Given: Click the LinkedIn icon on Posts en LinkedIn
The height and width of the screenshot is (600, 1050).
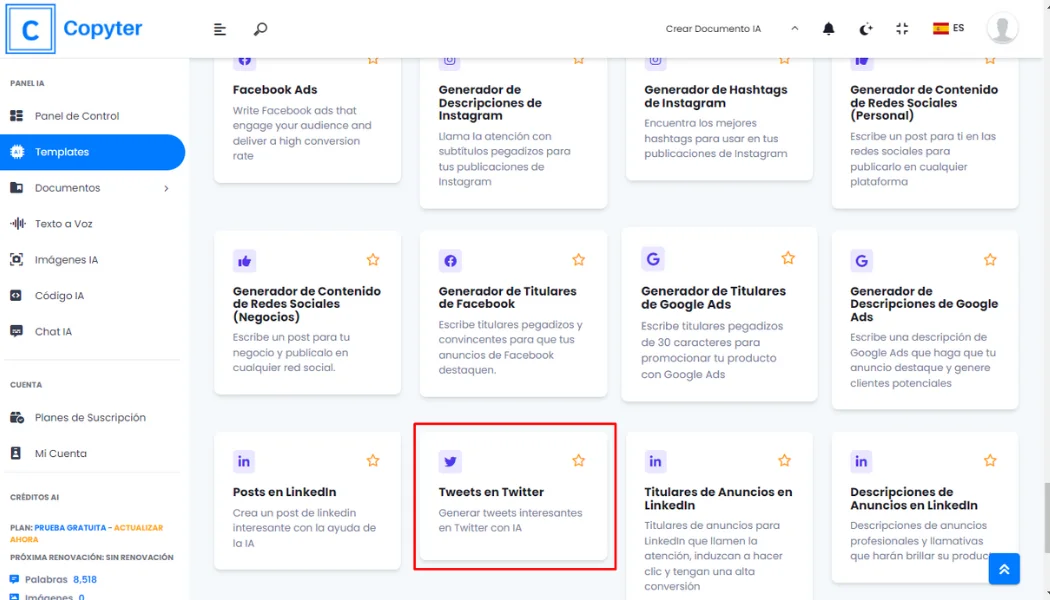Looking at the screenshot, I should coord(244,461).
